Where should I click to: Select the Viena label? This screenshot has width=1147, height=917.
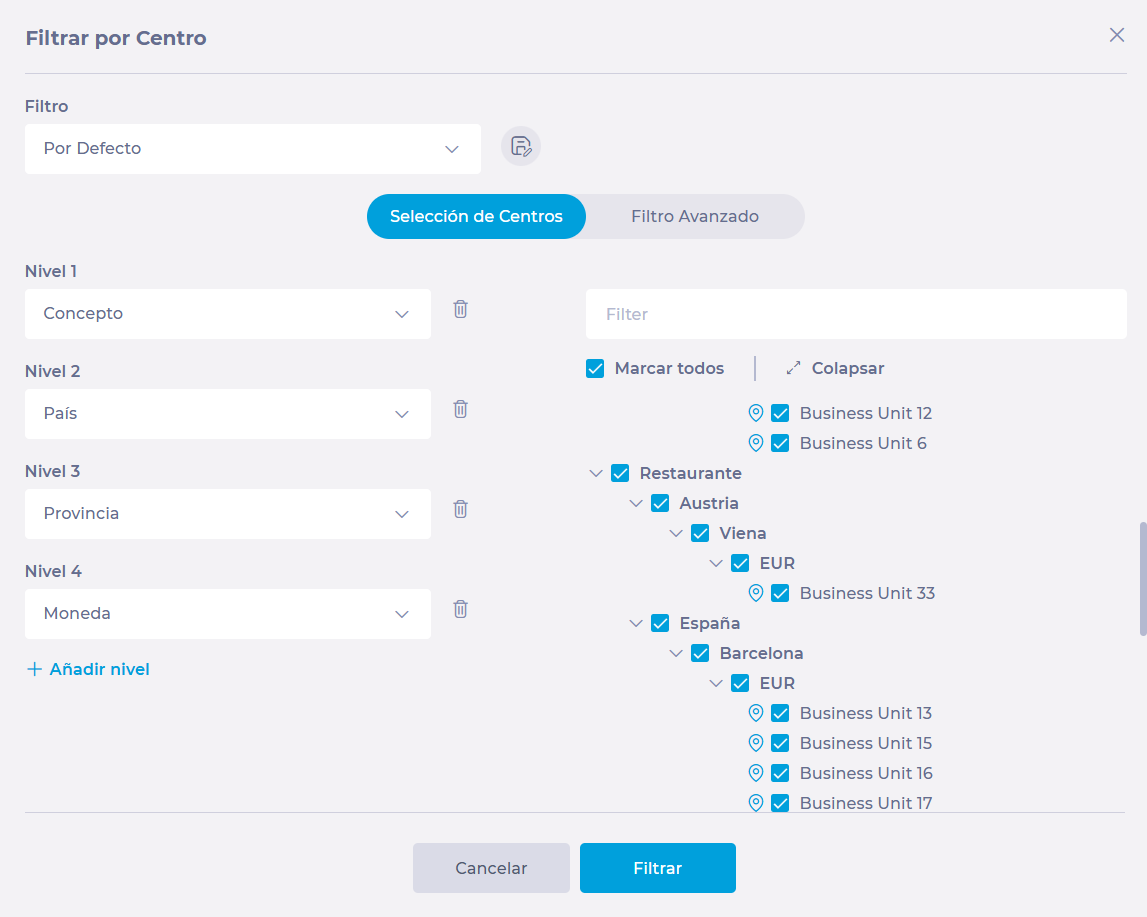click(742, 533)
